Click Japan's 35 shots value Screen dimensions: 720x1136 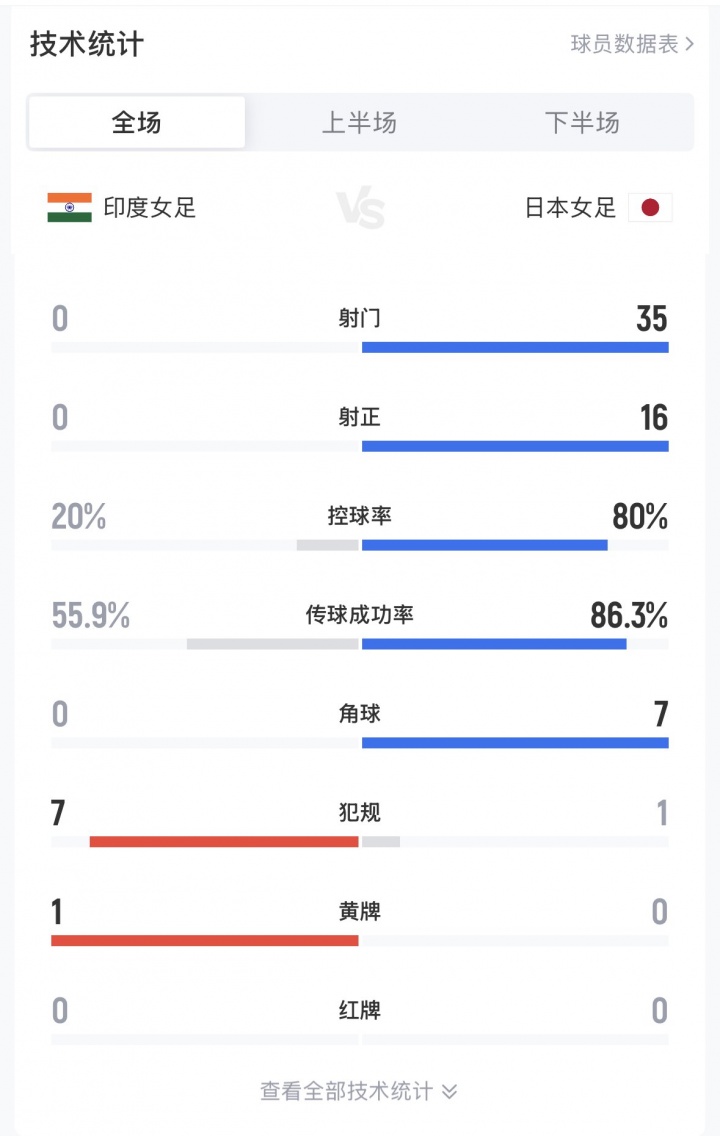[x=651, y=319]
